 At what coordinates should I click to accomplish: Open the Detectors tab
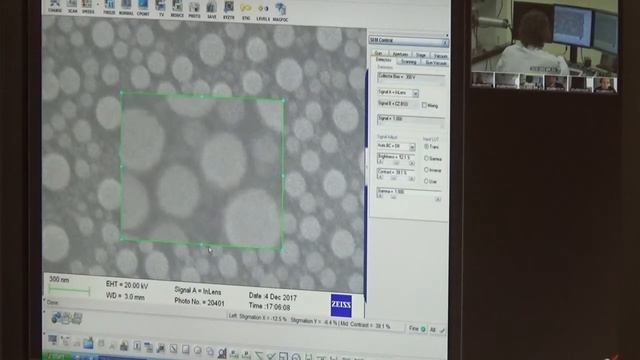point(383,60)
